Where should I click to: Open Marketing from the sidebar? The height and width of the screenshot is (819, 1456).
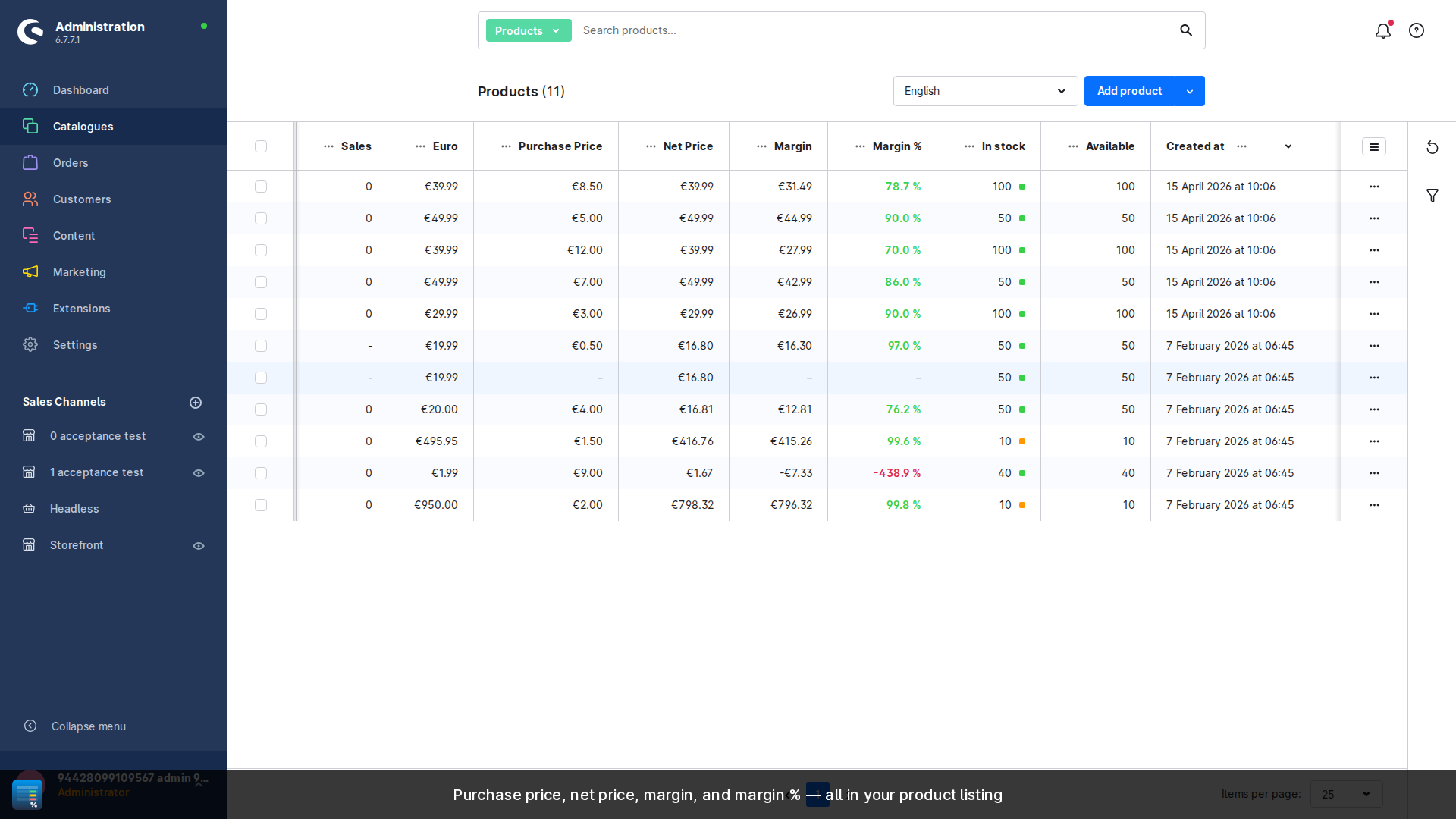click(x=79, y=272)
